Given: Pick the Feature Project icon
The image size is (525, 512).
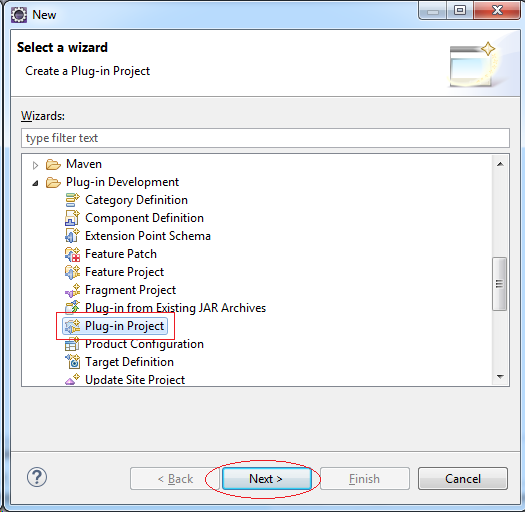Looking at the screenshot, I should pos(72,272).
